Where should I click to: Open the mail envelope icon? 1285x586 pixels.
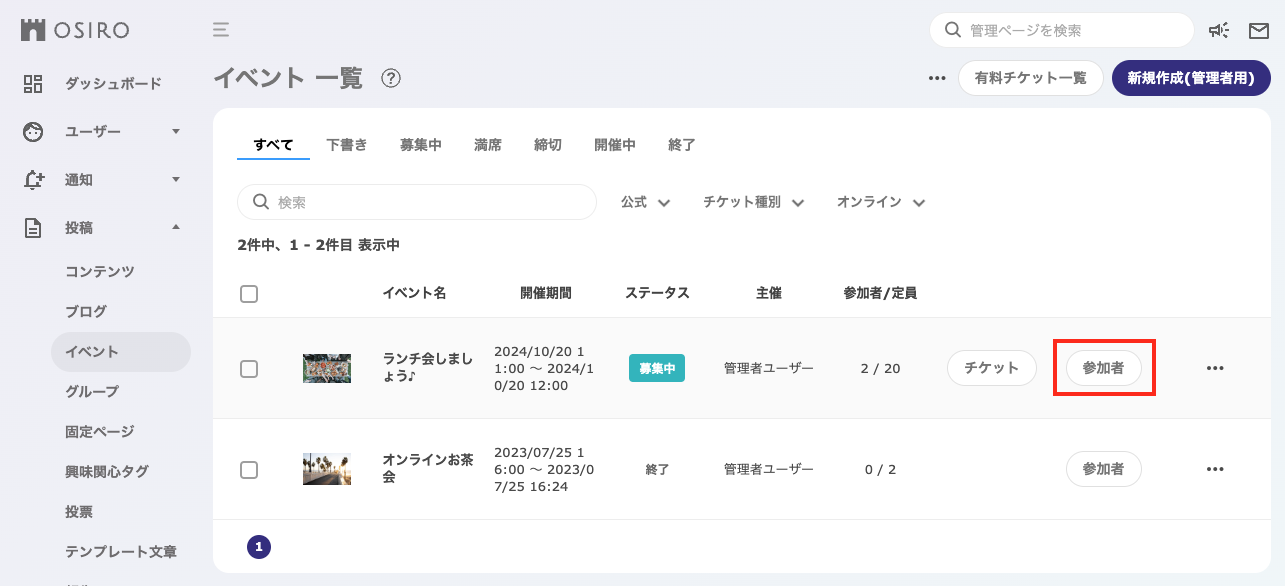pos(1258,31)
